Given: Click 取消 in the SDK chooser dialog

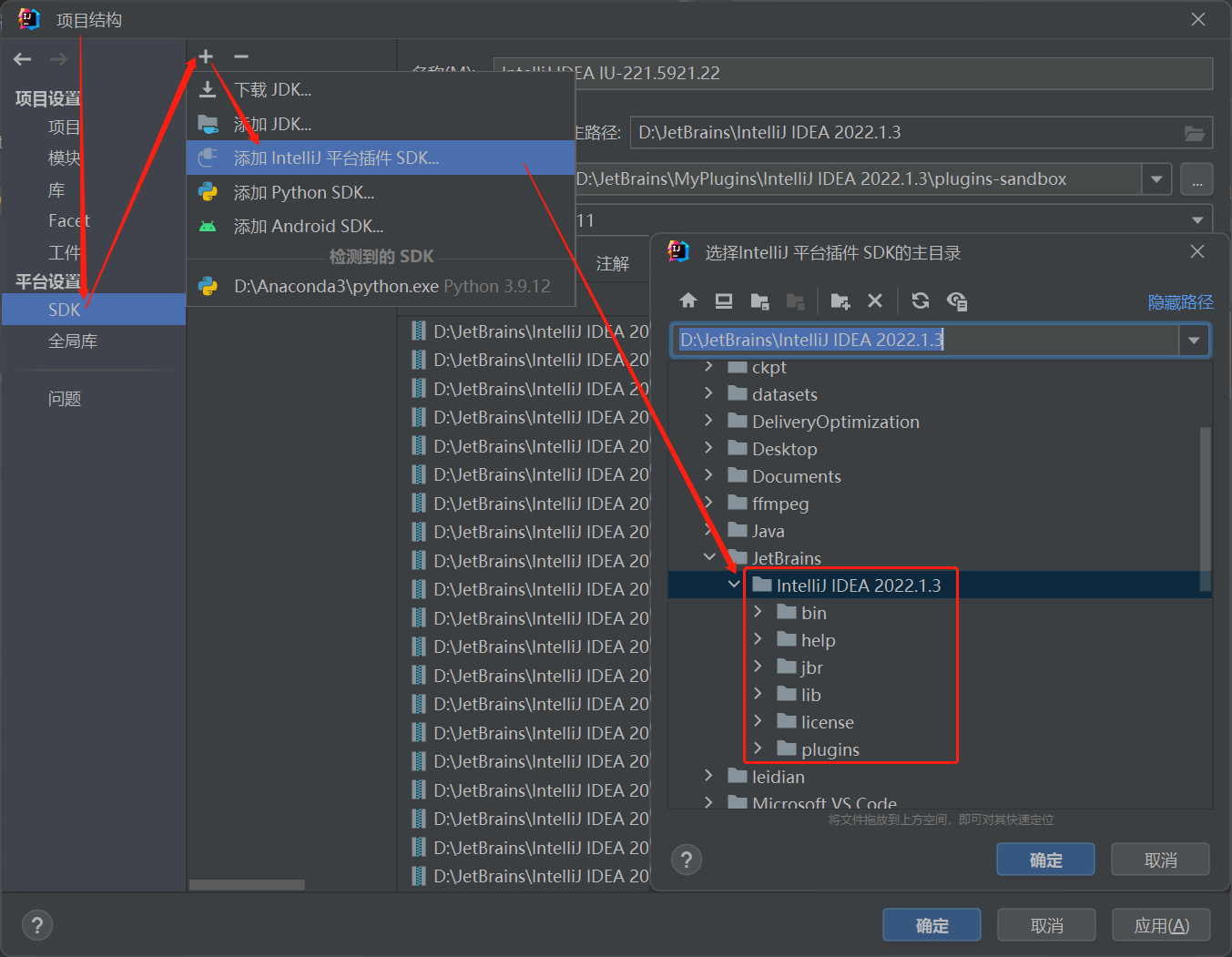Looking at the screenshot, I should click(1160, 860).
